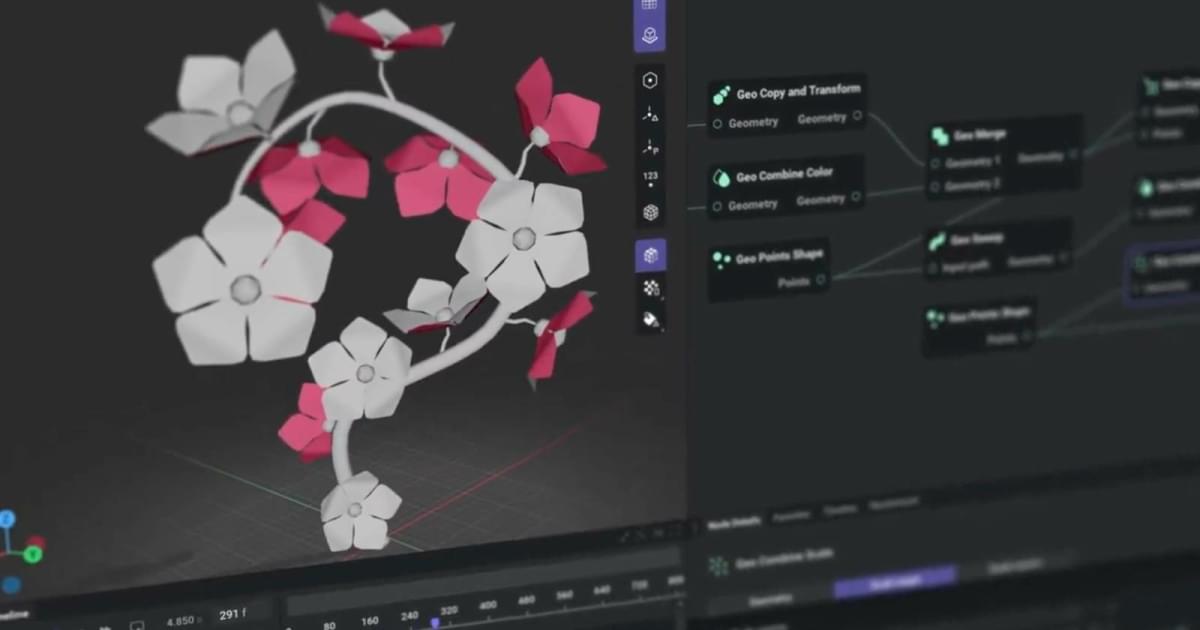Click the wireframe cube icon below 123

(x=651, y=212)
